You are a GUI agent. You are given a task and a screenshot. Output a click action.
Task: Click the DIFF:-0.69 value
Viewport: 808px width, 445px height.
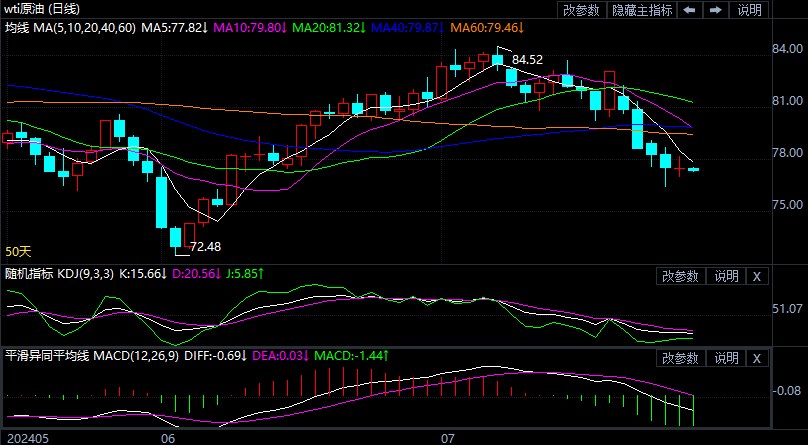[x=216, y=355]
